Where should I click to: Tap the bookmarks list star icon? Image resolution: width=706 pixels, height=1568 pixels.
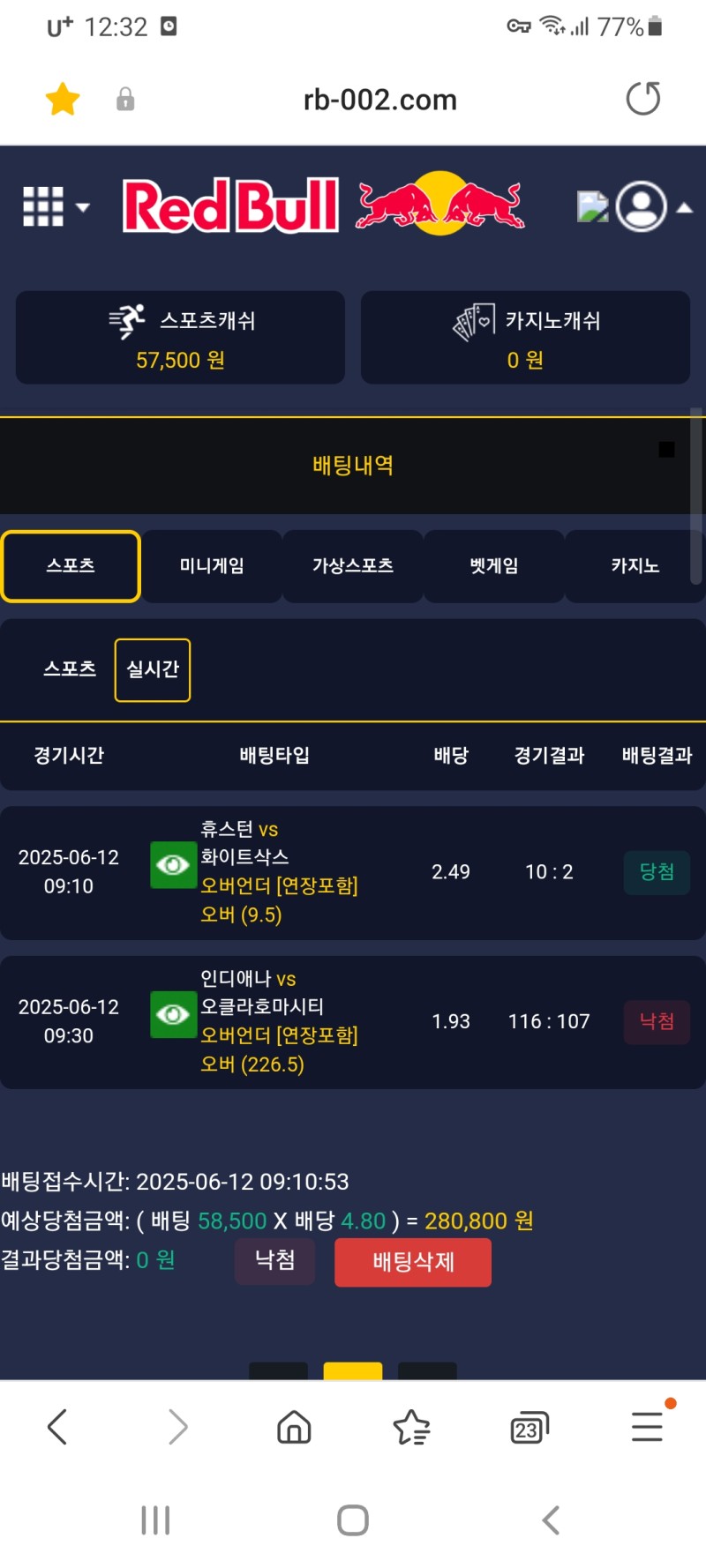[411, 1426]
